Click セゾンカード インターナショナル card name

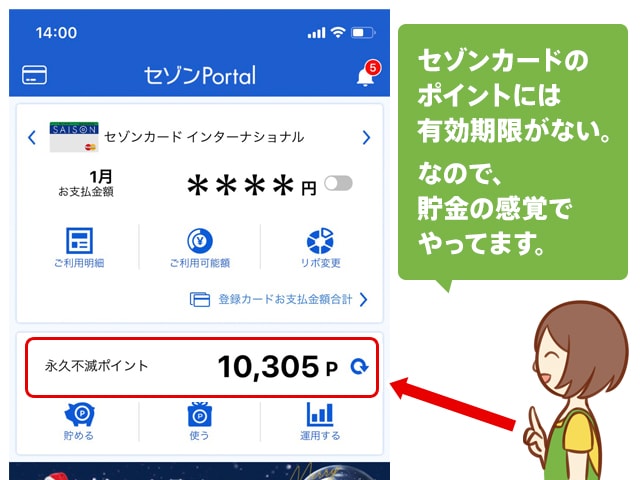click(204, 137)
